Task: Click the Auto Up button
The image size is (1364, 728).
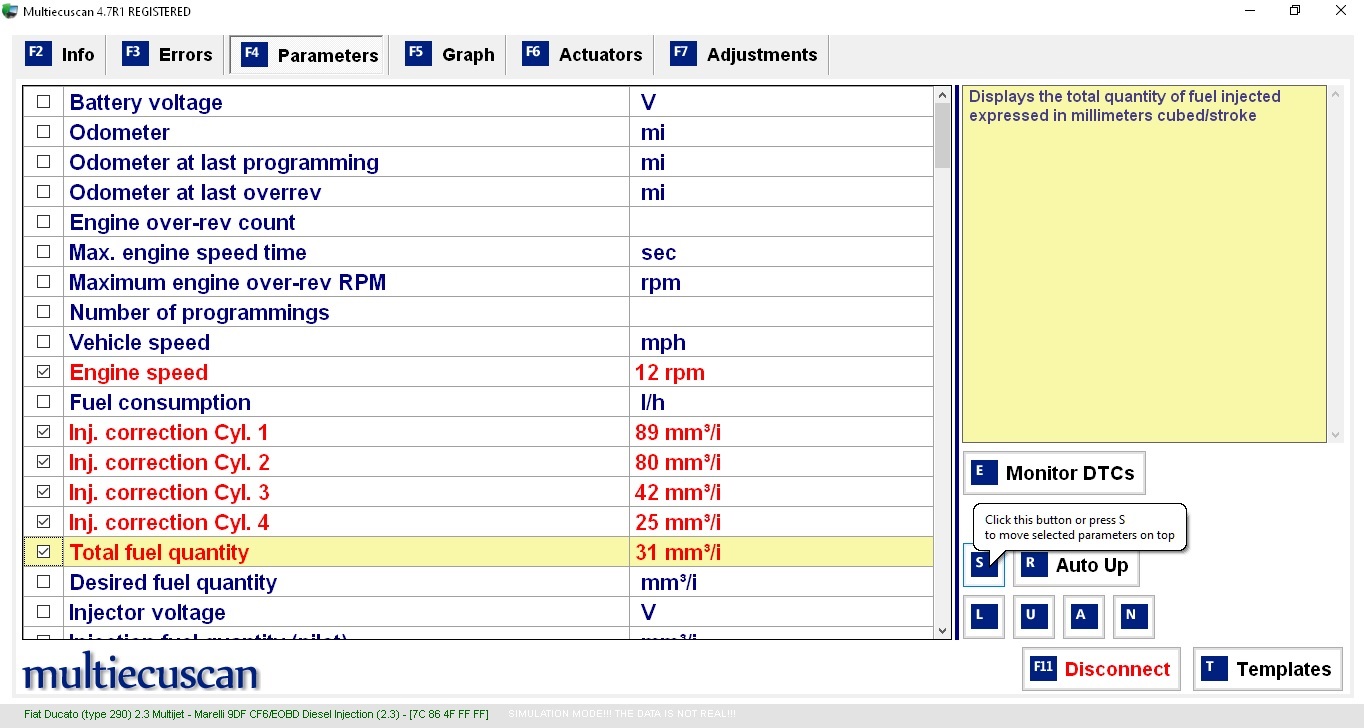Action: click(x=1076, y=565)
